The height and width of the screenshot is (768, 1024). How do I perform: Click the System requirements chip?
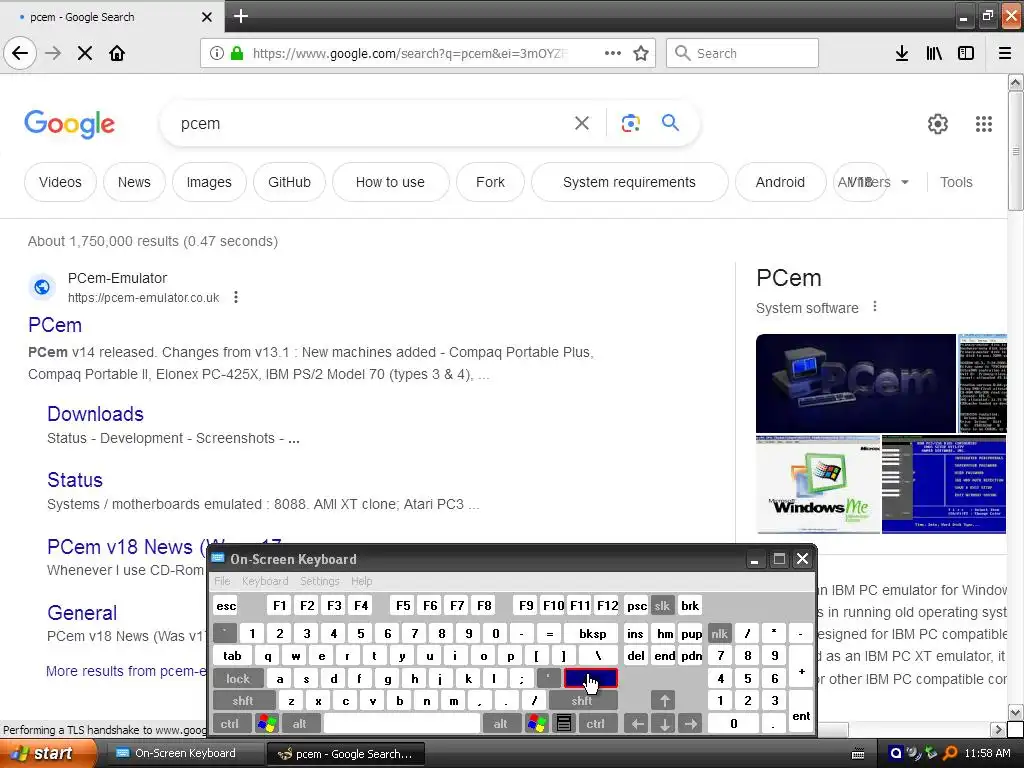(x=630, y=182)
